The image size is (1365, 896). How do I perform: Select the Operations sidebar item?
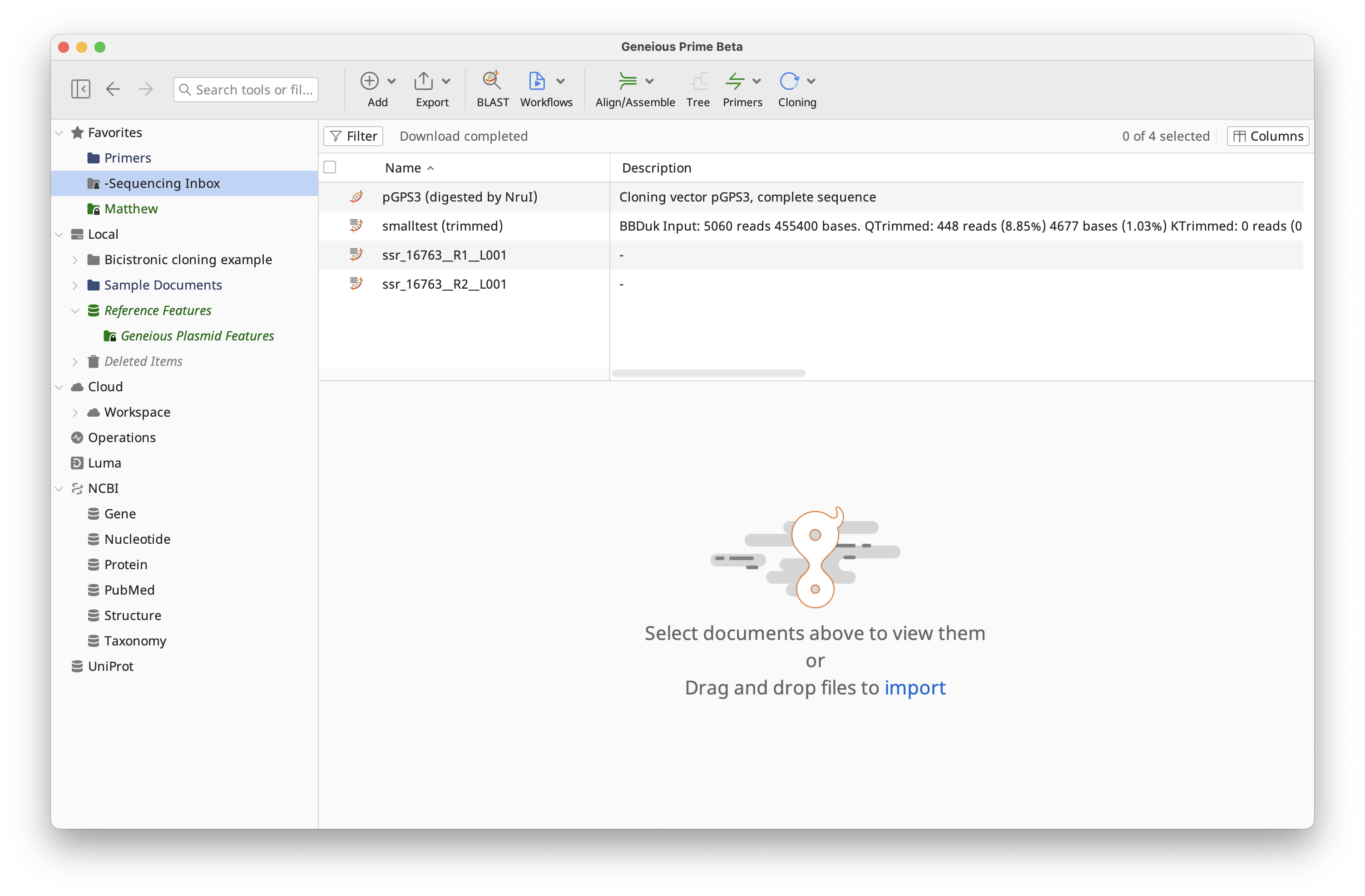(122, 438)
